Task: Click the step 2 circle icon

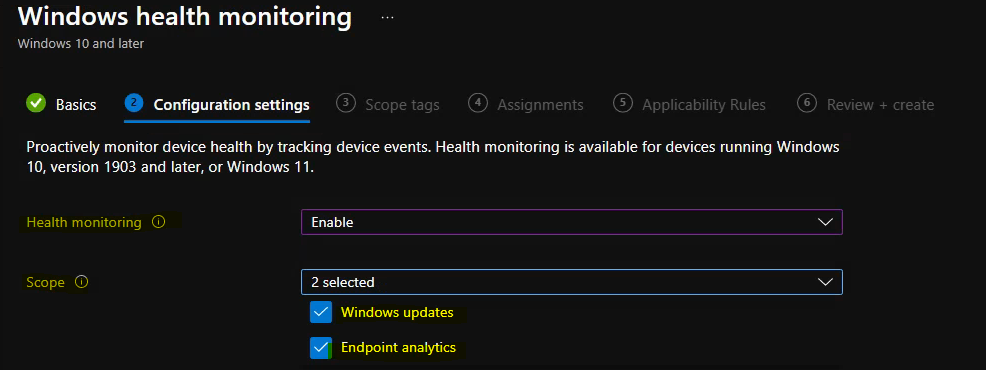Action: point(134,103)
